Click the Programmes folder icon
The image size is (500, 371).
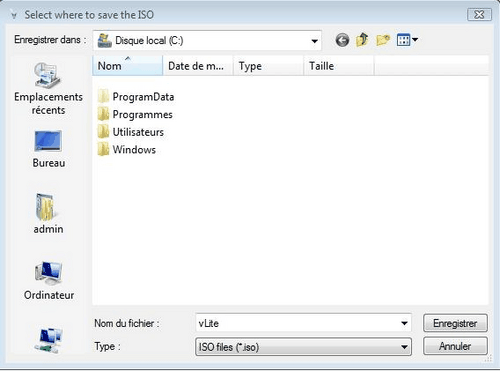[103, 114]
